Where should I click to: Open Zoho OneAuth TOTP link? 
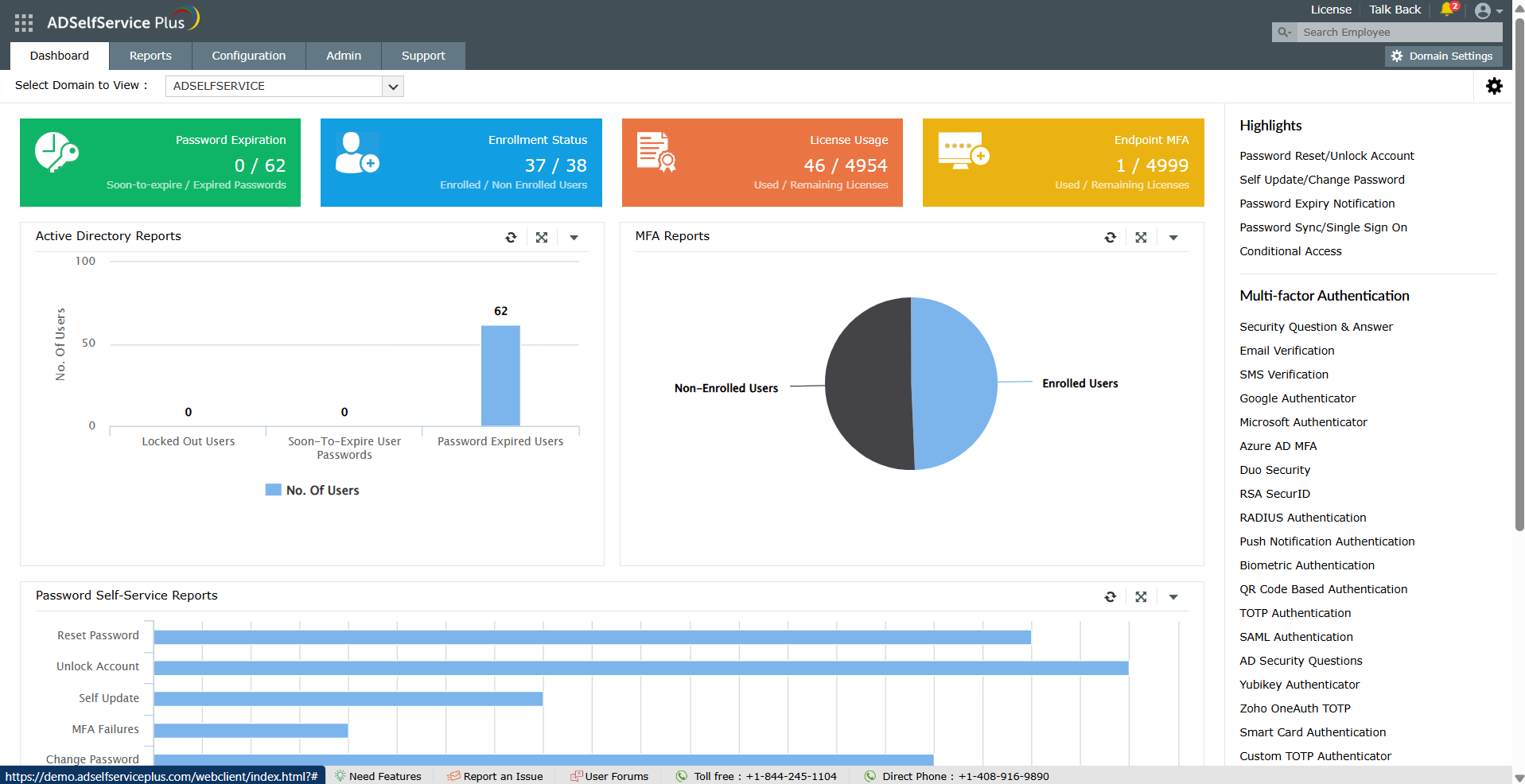point(1295,708)
